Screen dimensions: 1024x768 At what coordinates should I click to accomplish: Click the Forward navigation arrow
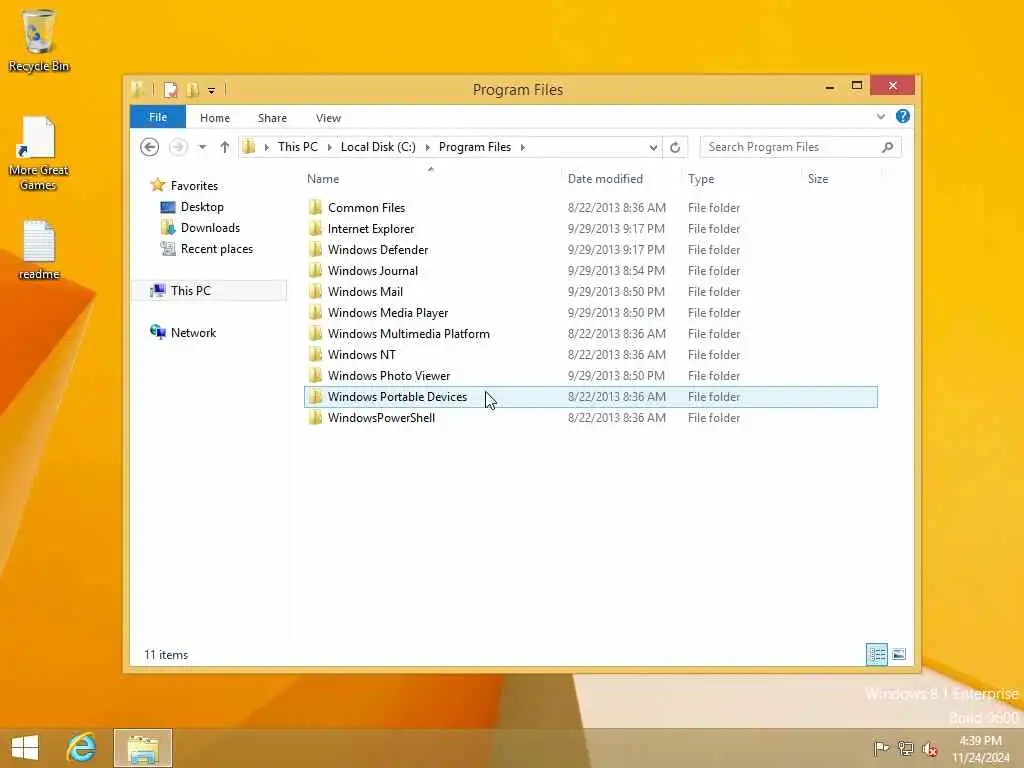178,147
